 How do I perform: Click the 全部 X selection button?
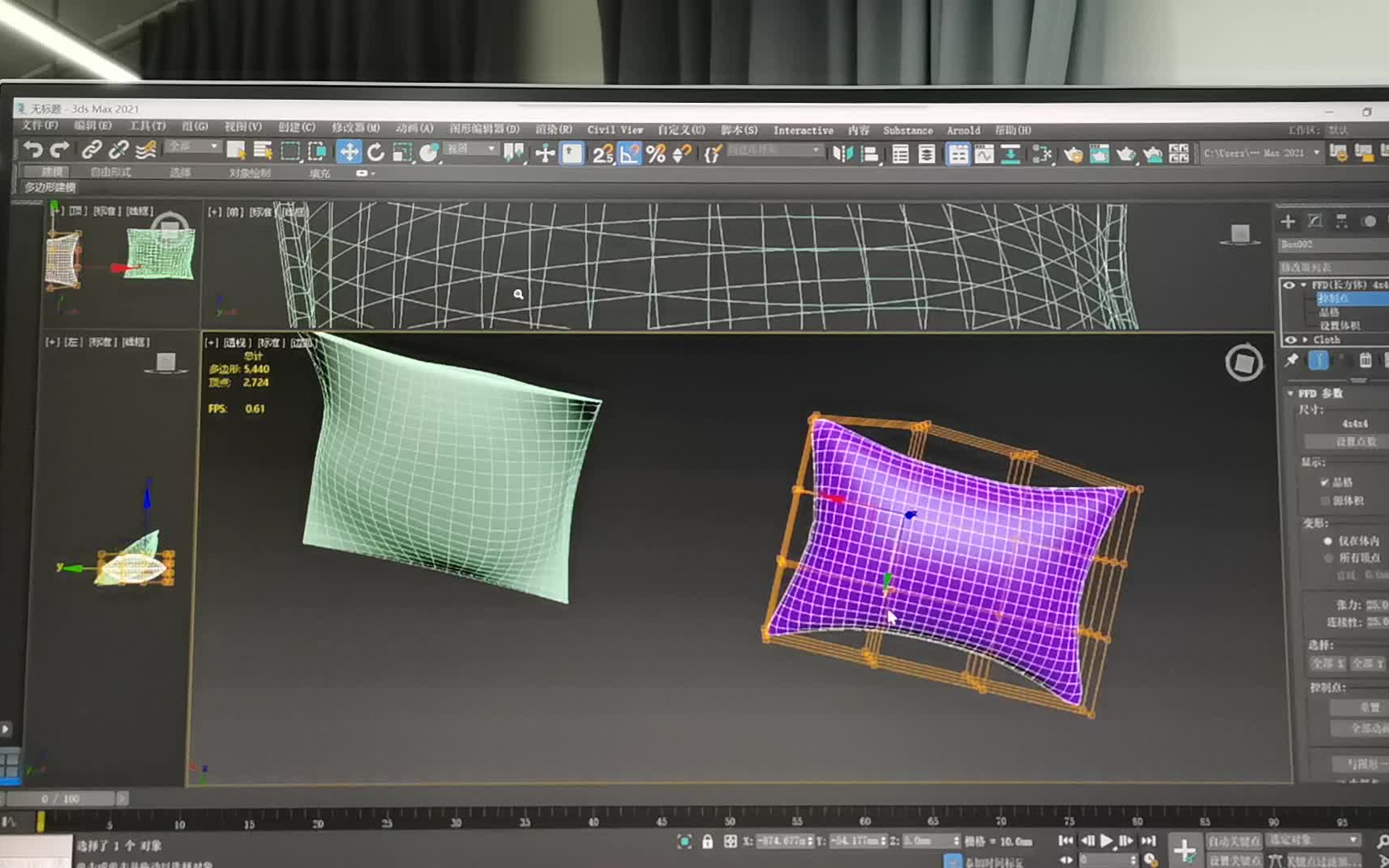tap(1328, 663)
